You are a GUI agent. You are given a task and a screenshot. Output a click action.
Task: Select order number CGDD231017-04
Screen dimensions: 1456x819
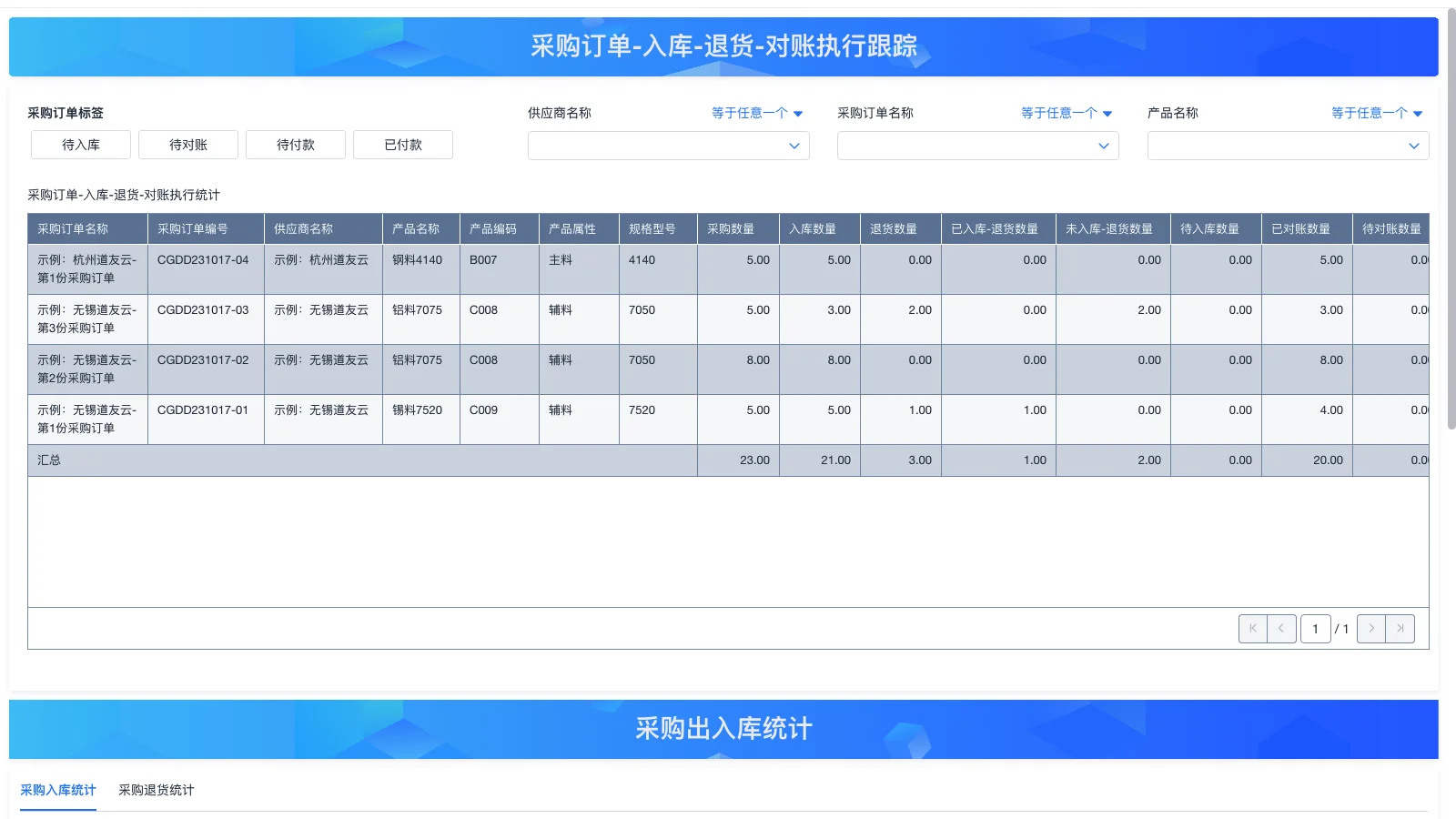tap(203, 260)
